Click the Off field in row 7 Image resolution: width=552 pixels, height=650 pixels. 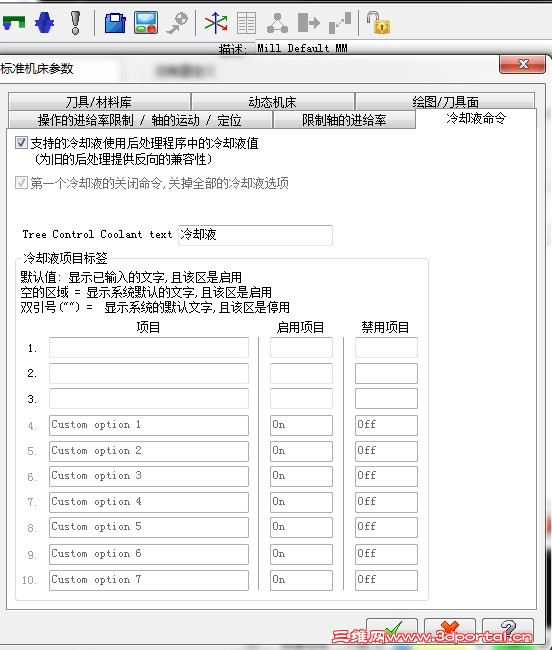[x=386, y=502]
